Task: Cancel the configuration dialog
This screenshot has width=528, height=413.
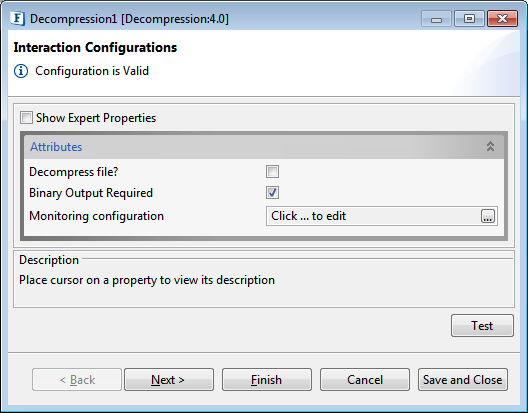Action: coord(365,380)
